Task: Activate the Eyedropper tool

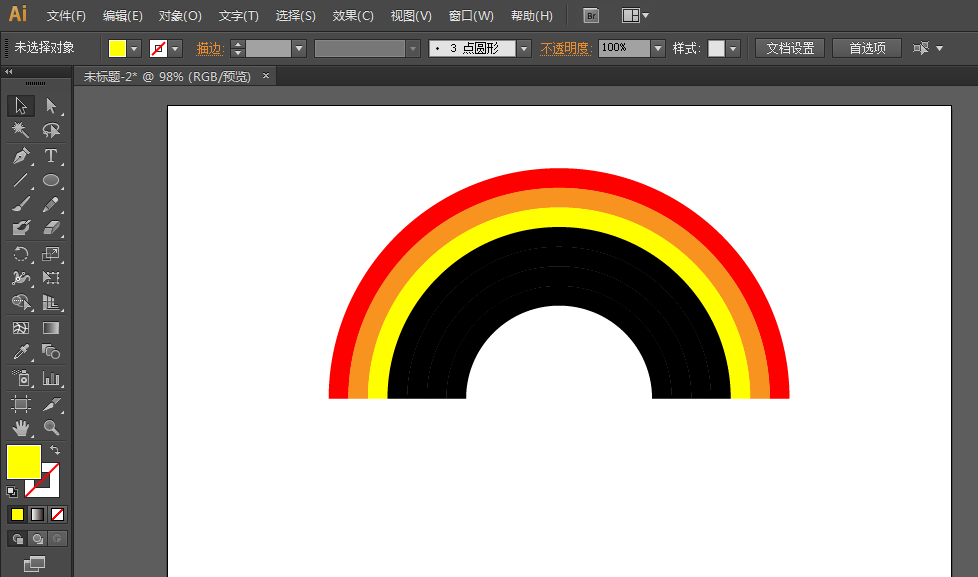Action: click(x=21, y=352)
